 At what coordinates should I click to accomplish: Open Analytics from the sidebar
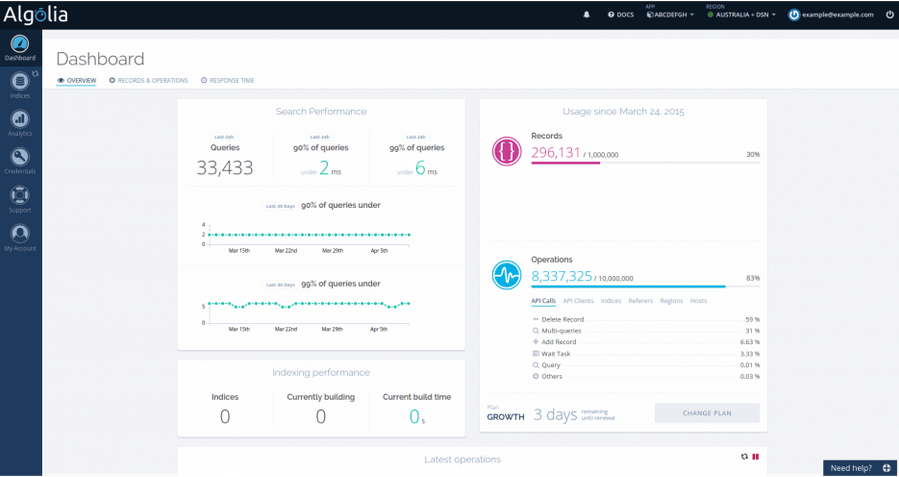pyautogui.click(x=20, y=122)
